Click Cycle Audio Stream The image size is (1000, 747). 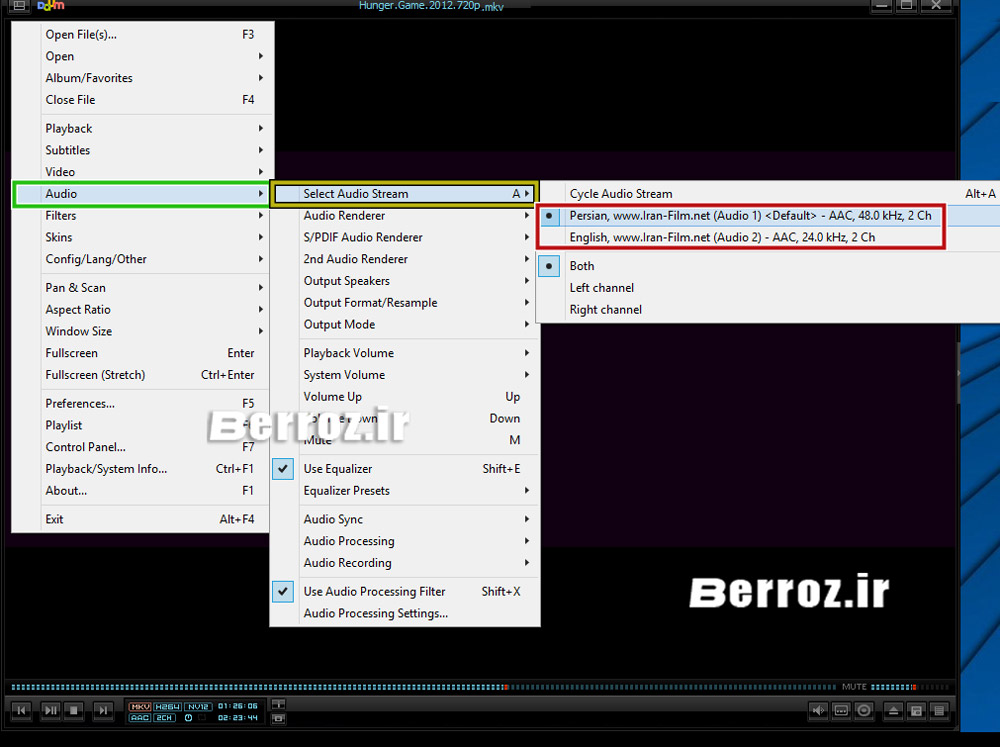tap(620, 194)
